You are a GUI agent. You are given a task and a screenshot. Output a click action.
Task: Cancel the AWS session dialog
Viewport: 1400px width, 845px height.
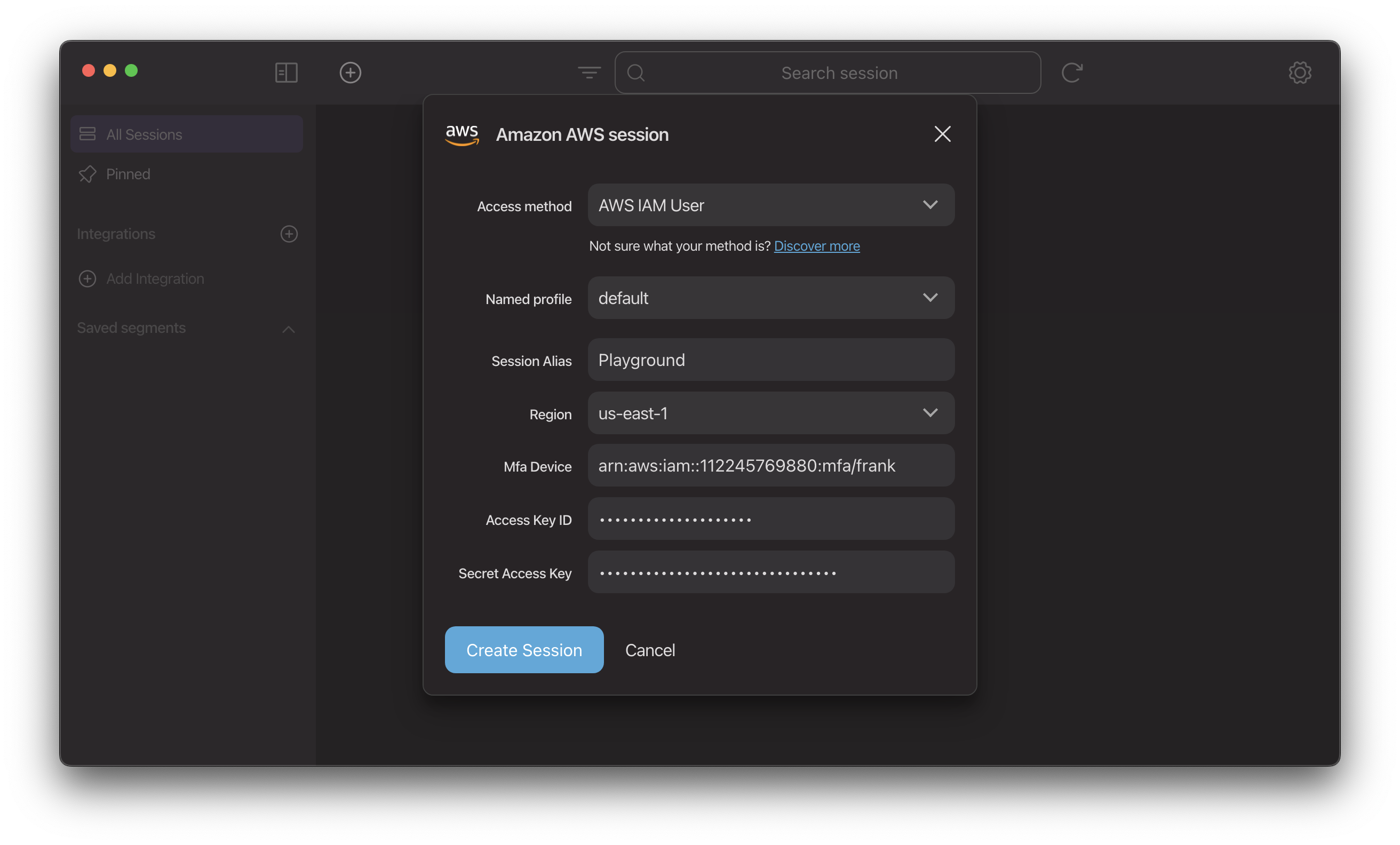[x=650, y=650]
